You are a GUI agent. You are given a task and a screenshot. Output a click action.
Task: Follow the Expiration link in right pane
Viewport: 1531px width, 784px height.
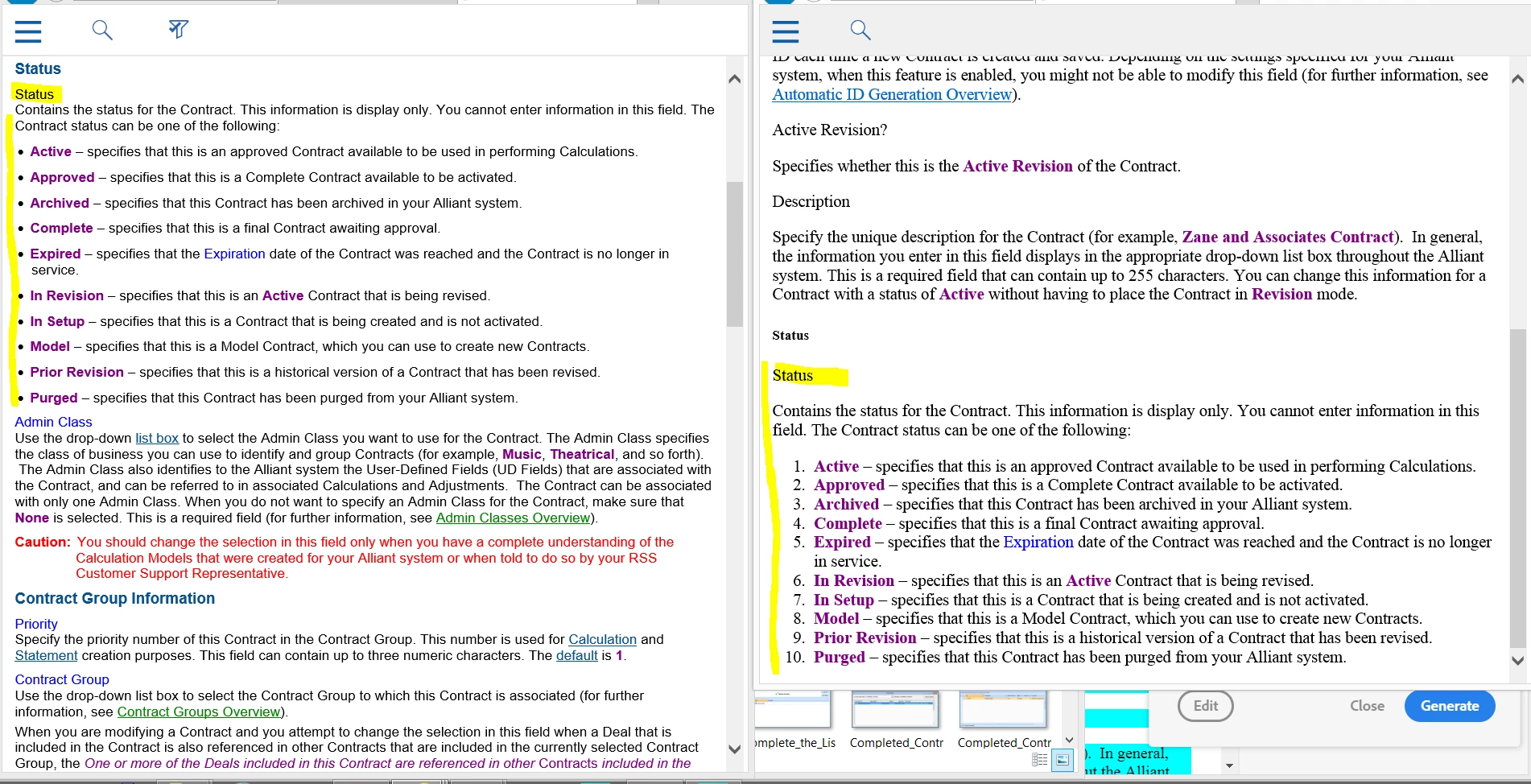[x=1038, y=542]
